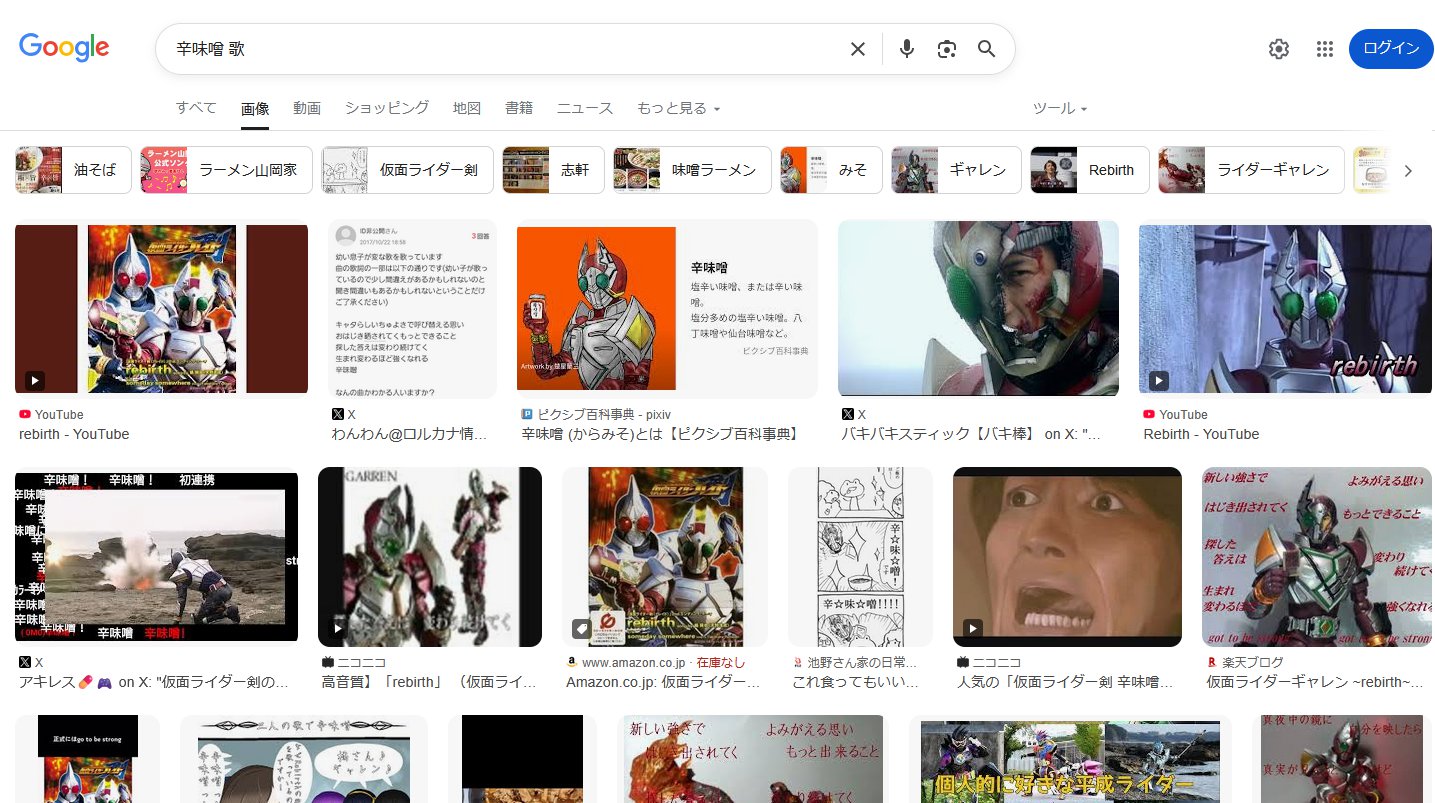Click アキレス on X title link
The width and height of the screenshot is (1435, 803).
pyautogui.click(x=154, y=682)
